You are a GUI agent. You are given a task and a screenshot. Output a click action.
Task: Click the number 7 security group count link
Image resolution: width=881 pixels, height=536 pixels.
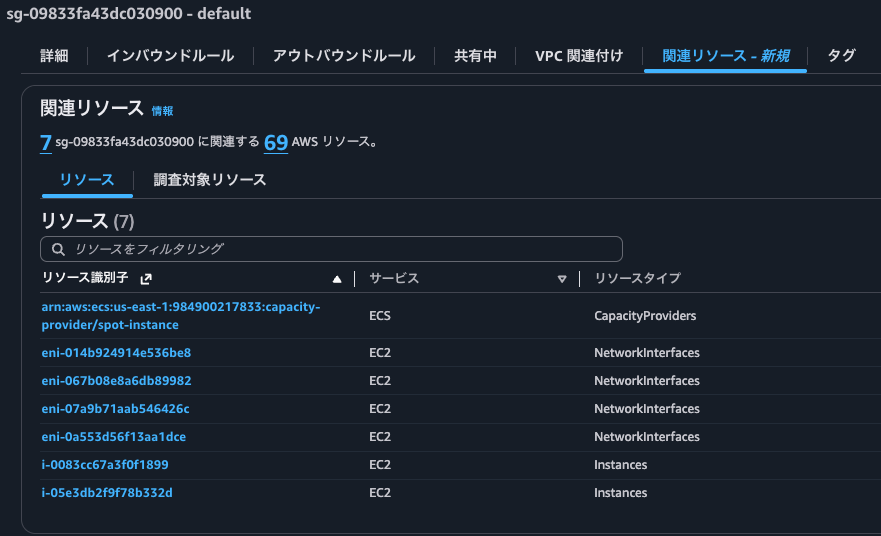[46, 143]
